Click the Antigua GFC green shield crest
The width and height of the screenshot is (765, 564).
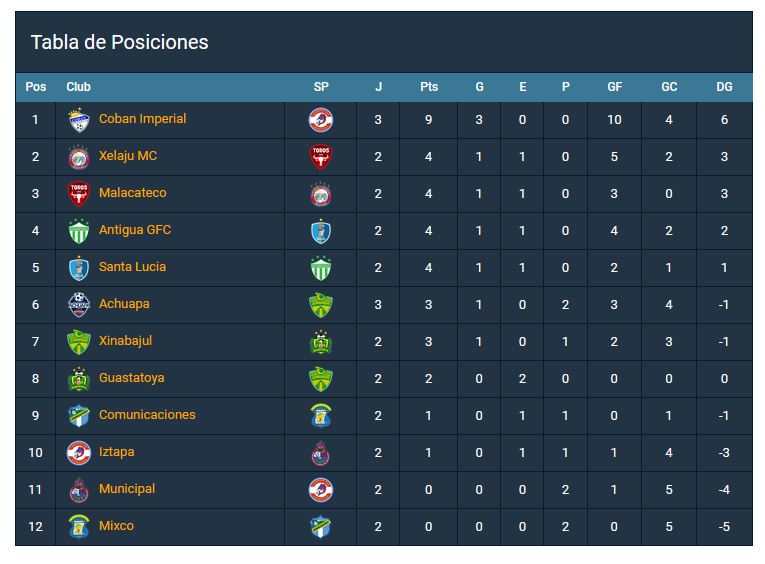(79, 231)
